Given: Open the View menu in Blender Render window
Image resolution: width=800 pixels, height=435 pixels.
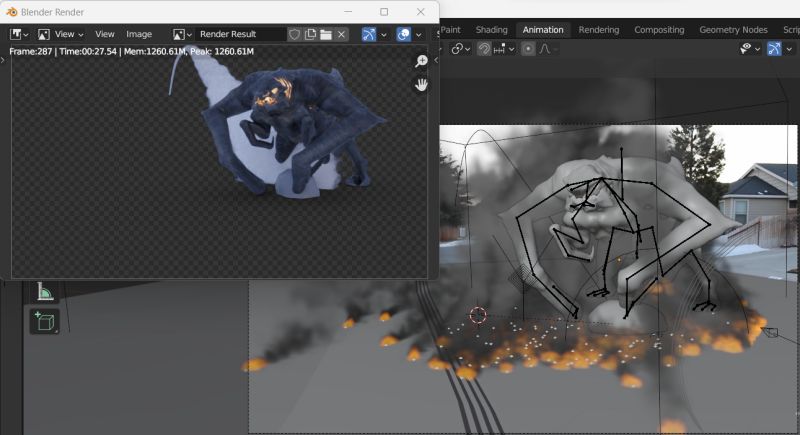Looking at the screenshot, I should pos(105,34).
